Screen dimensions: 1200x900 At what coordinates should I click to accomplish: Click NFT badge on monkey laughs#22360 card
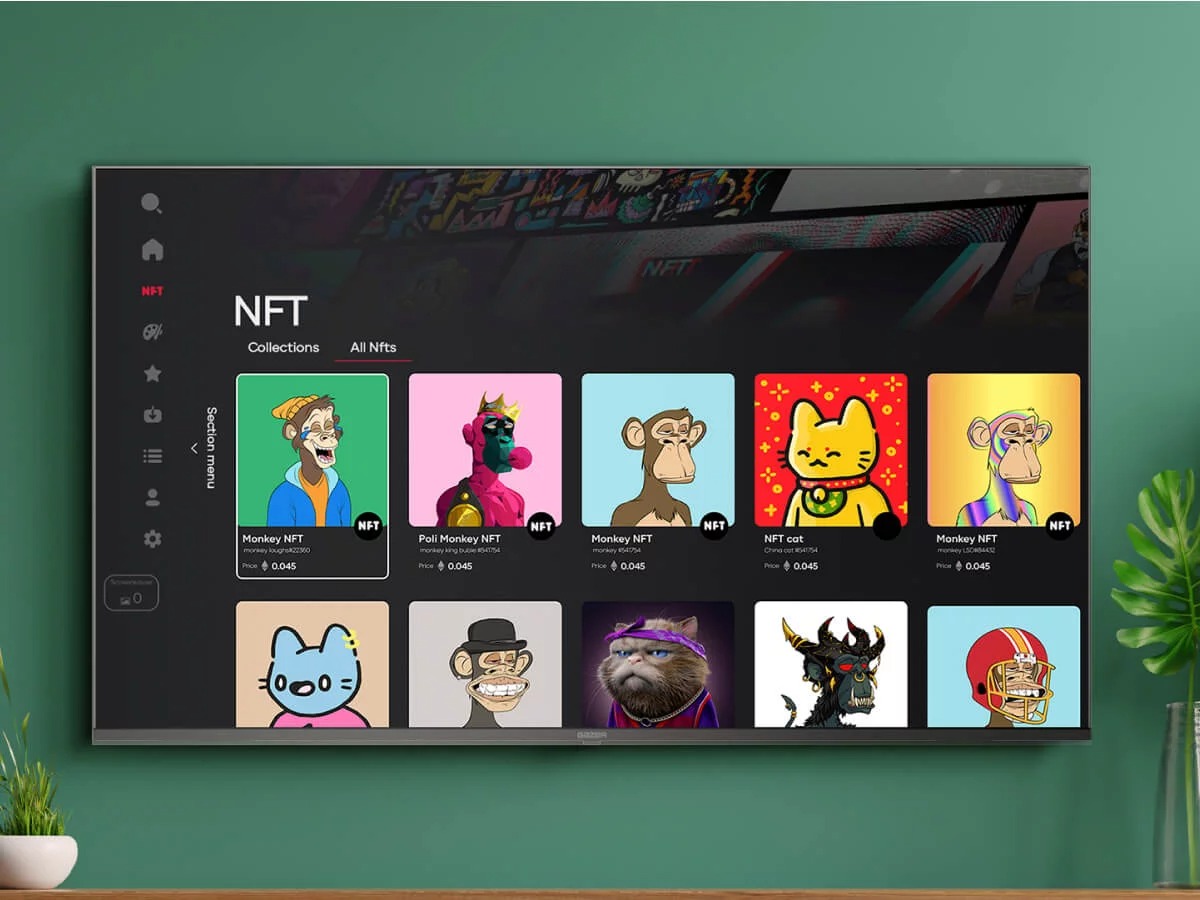tap(369, 525)
